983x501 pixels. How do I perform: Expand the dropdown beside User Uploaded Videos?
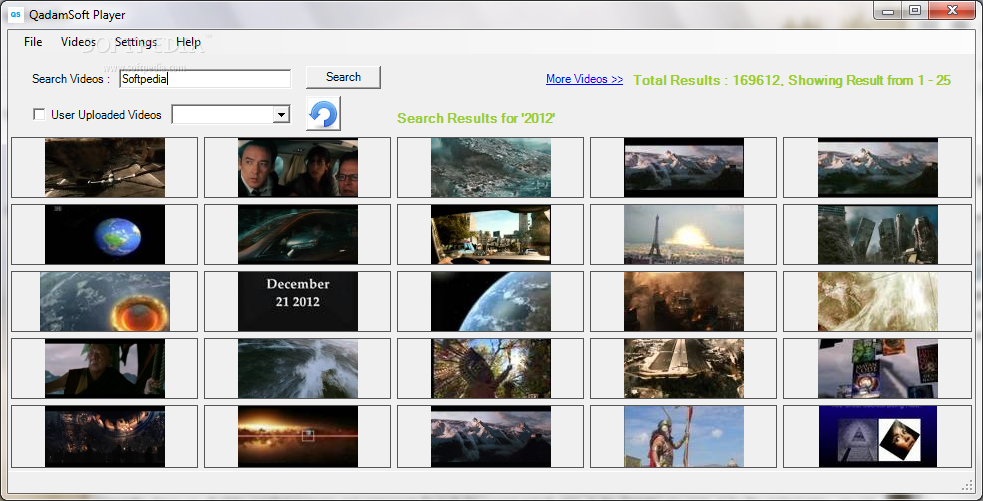[x=281, y=114]
